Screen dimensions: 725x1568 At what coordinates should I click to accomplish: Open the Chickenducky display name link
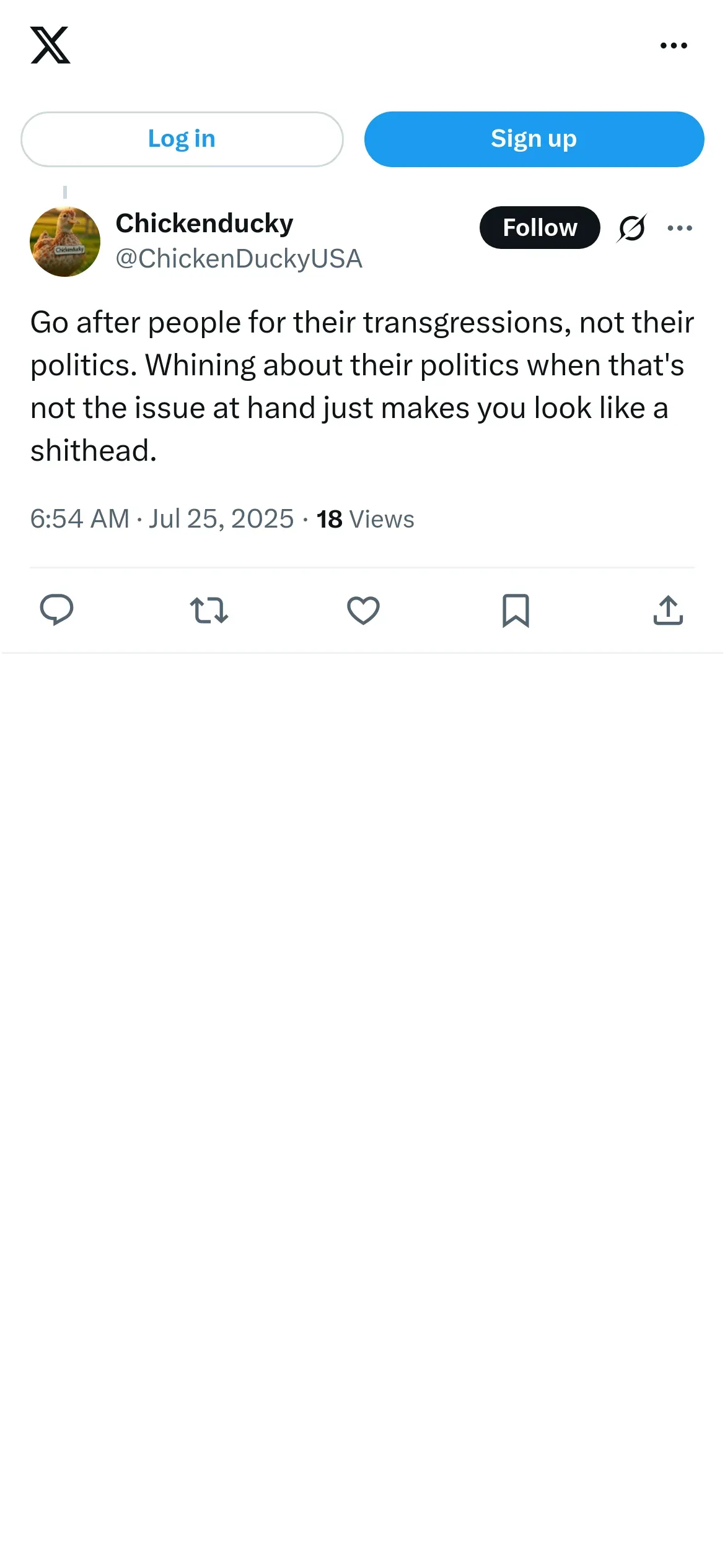pyautogui.click(x=204, y=224)
